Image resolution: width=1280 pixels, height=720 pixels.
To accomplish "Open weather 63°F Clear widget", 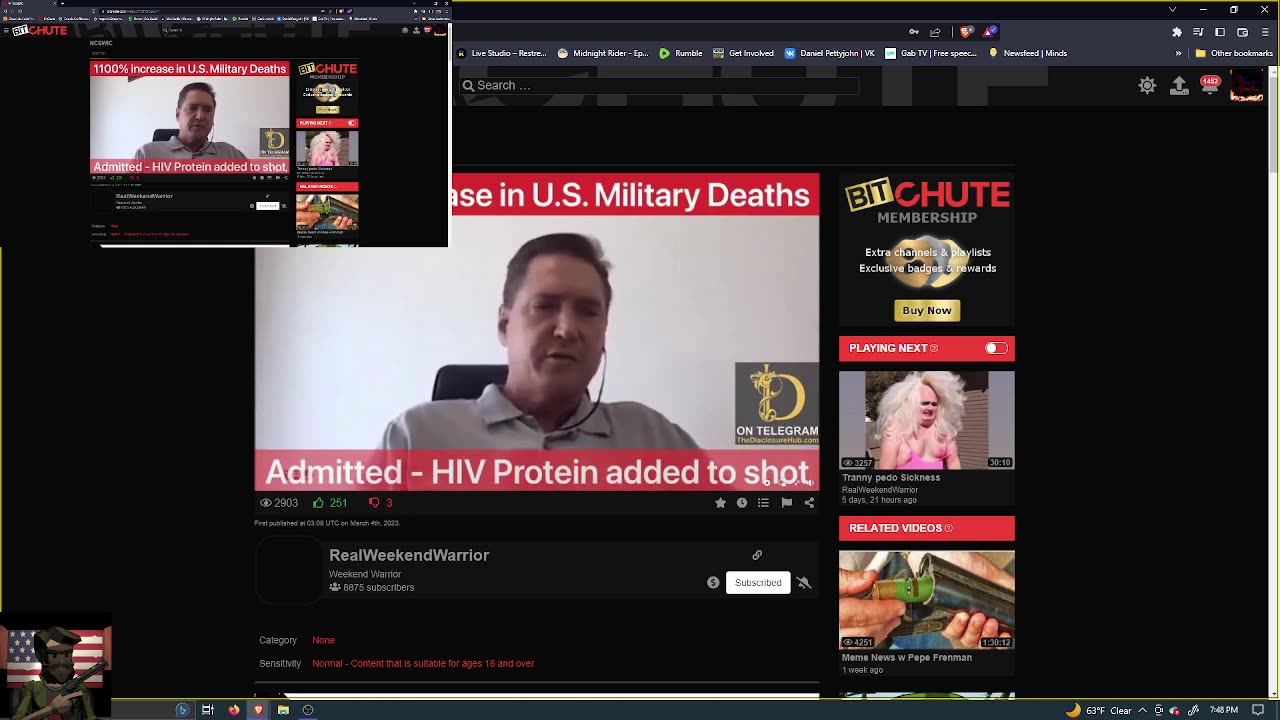I will (x=1098, y=710).
